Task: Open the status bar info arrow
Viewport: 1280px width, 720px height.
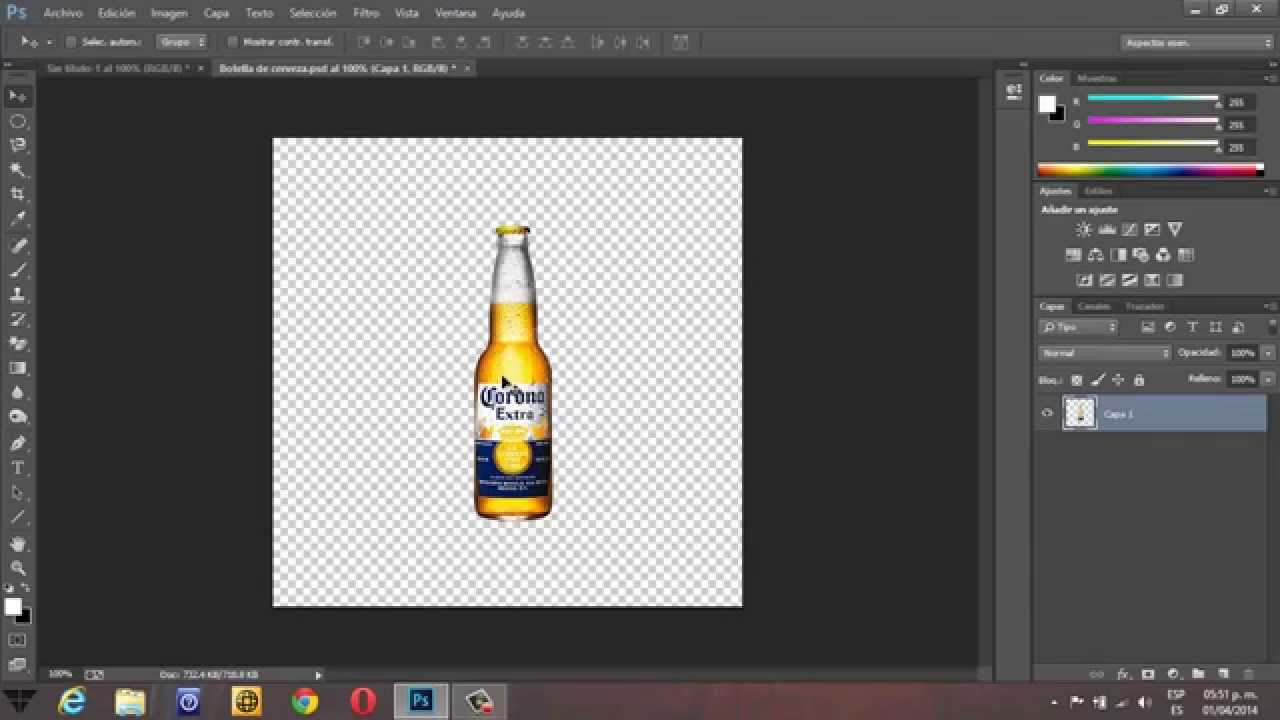Action: (x=319, y=675)
